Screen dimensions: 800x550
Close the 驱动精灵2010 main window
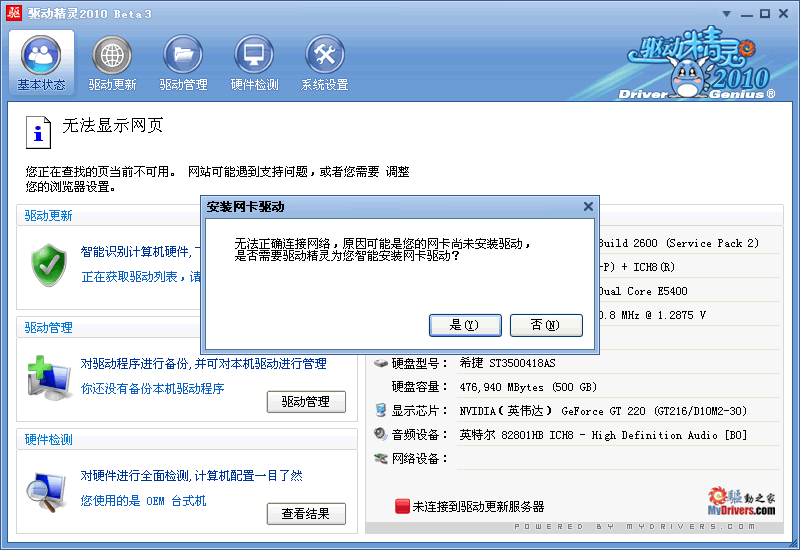tap(784, 14)
